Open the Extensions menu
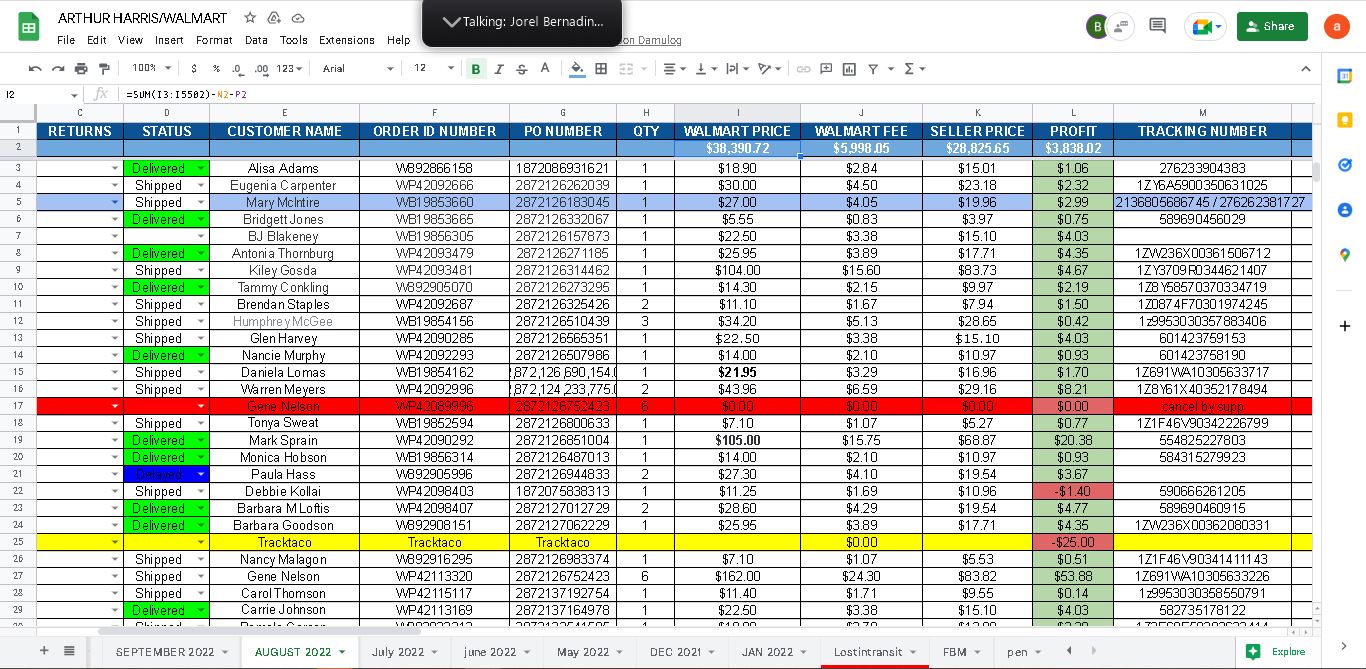The image size is (1366, 669). [x=347, y=40]
